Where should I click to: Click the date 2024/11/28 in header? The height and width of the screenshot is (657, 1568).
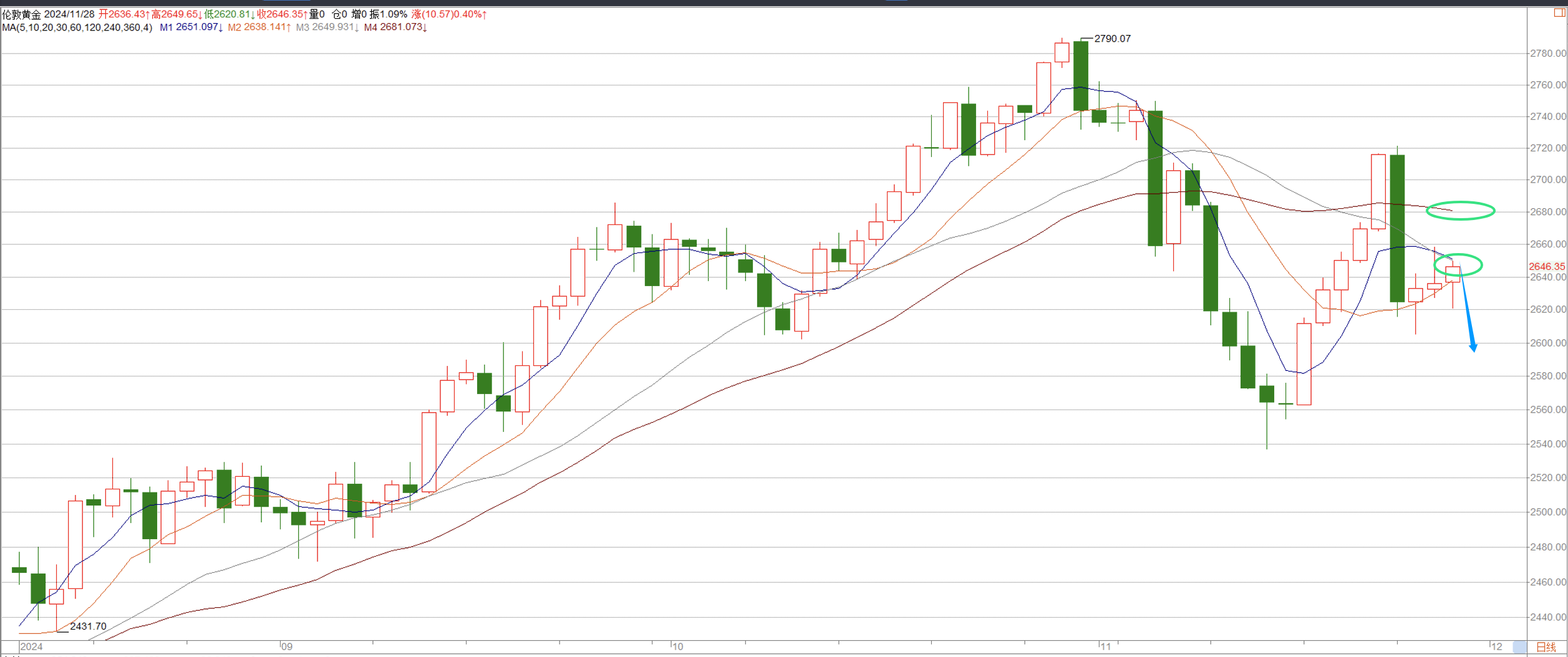click(x=69, y=14)
